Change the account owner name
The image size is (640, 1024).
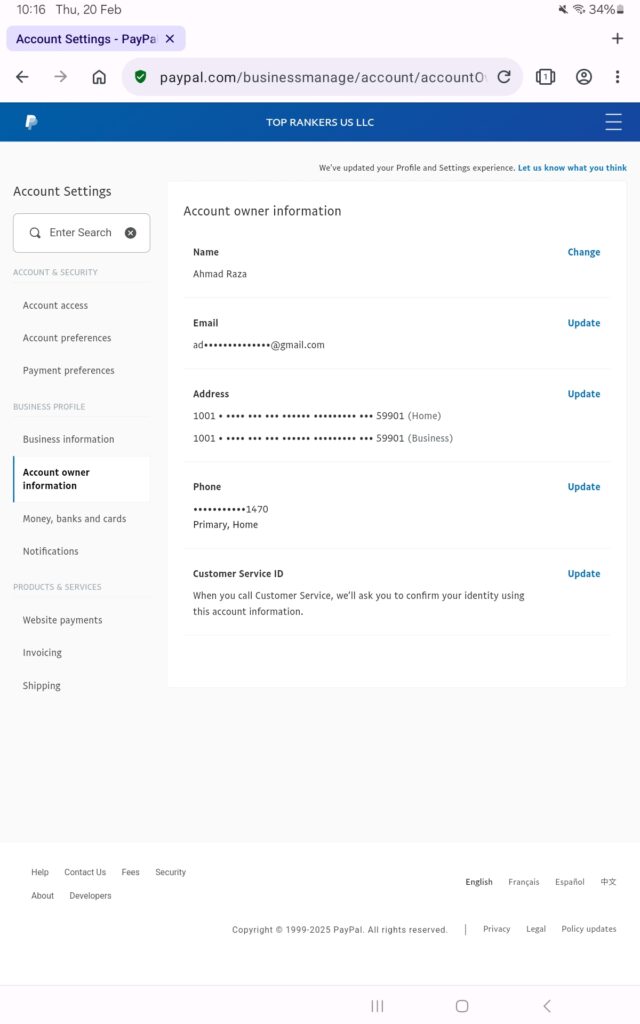click(x=583, y=253)
